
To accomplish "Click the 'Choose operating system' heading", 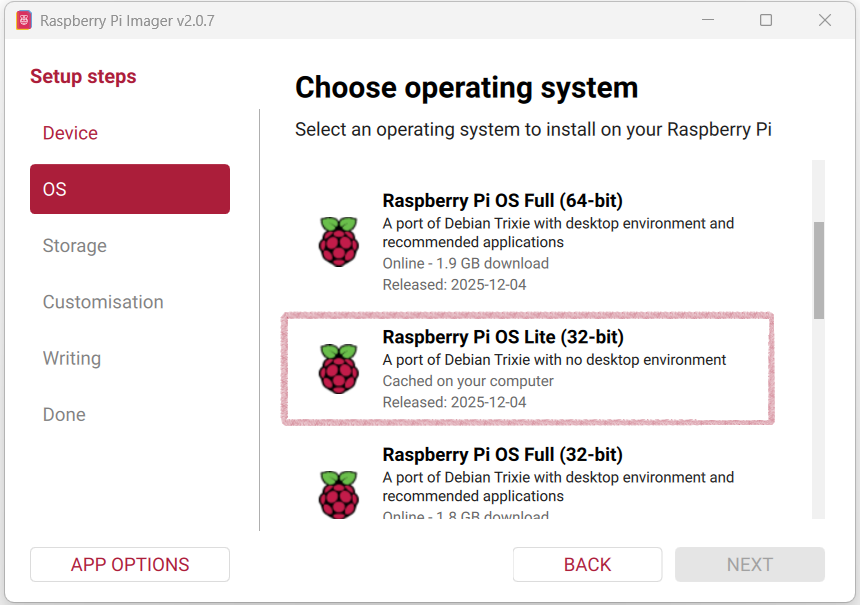I will point(465,87).
